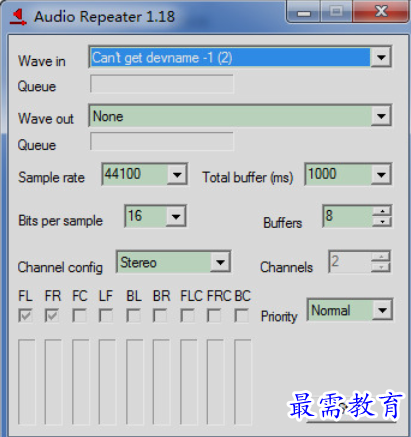Decrease Buffers value with down arrow
The height and width of the screenshot is (437, 411).
382,222
